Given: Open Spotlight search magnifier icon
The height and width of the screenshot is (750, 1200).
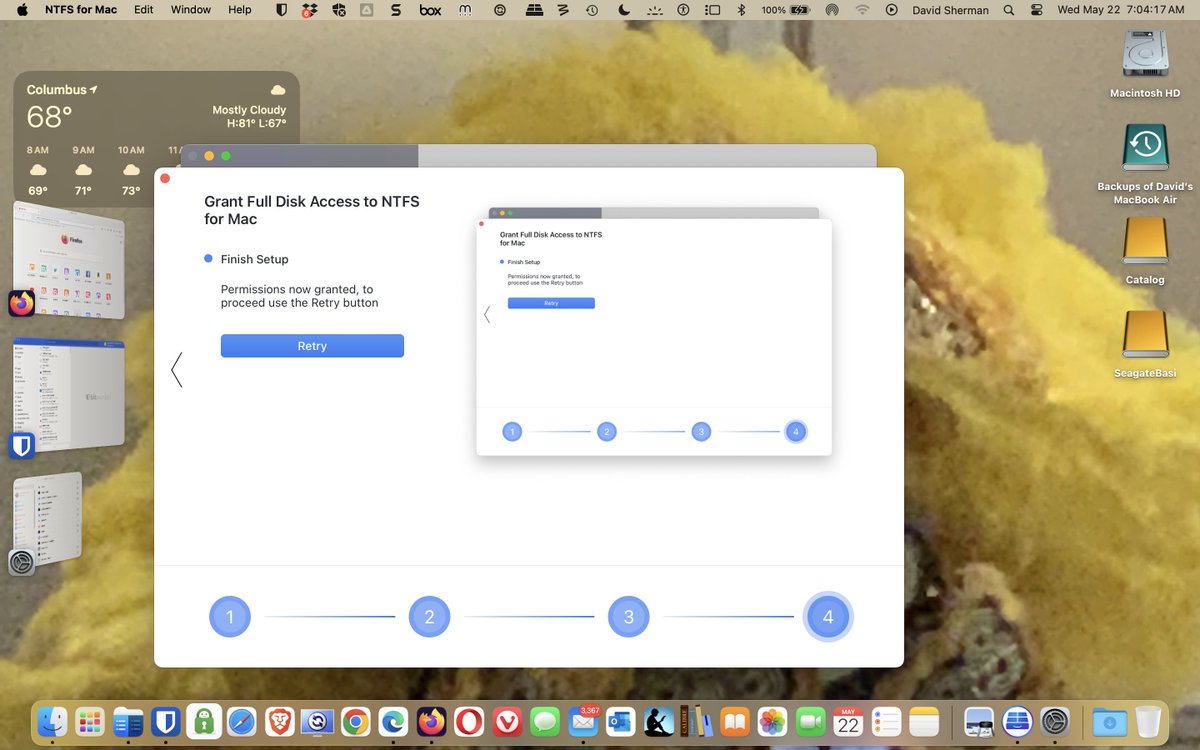Looking at the screenshot, I should (1008, 10).
